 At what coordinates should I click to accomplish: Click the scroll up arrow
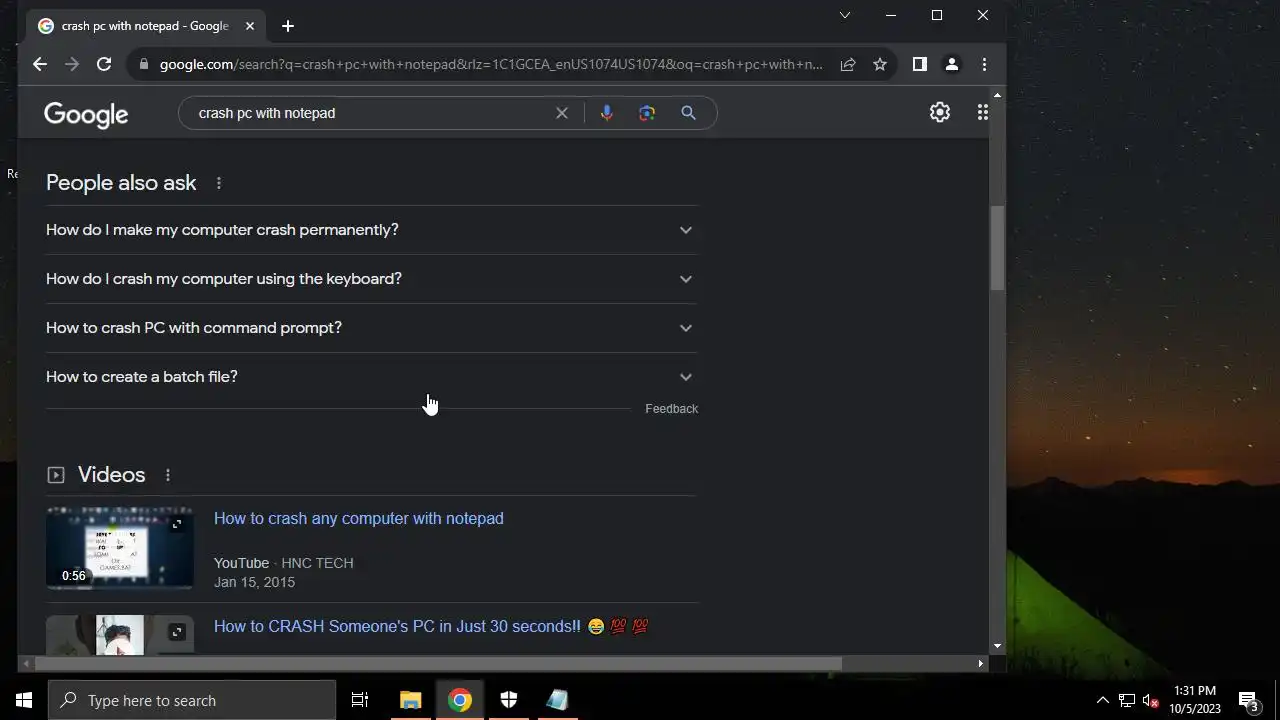pyautogui.click(x=997, y=95)
